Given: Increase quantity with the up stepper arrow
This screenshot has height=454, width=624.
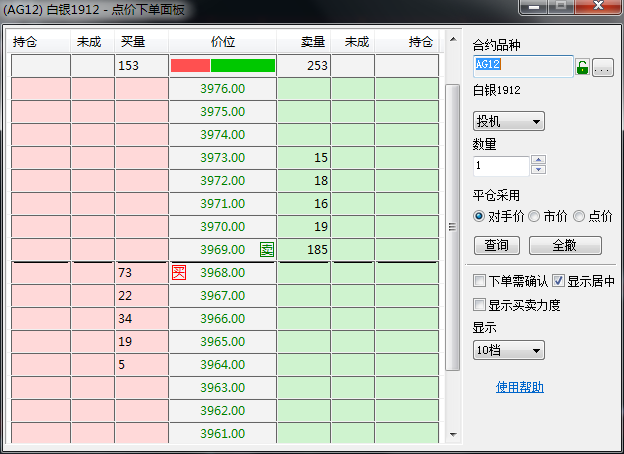Looking at the screenshot, I should pos(538,160).
